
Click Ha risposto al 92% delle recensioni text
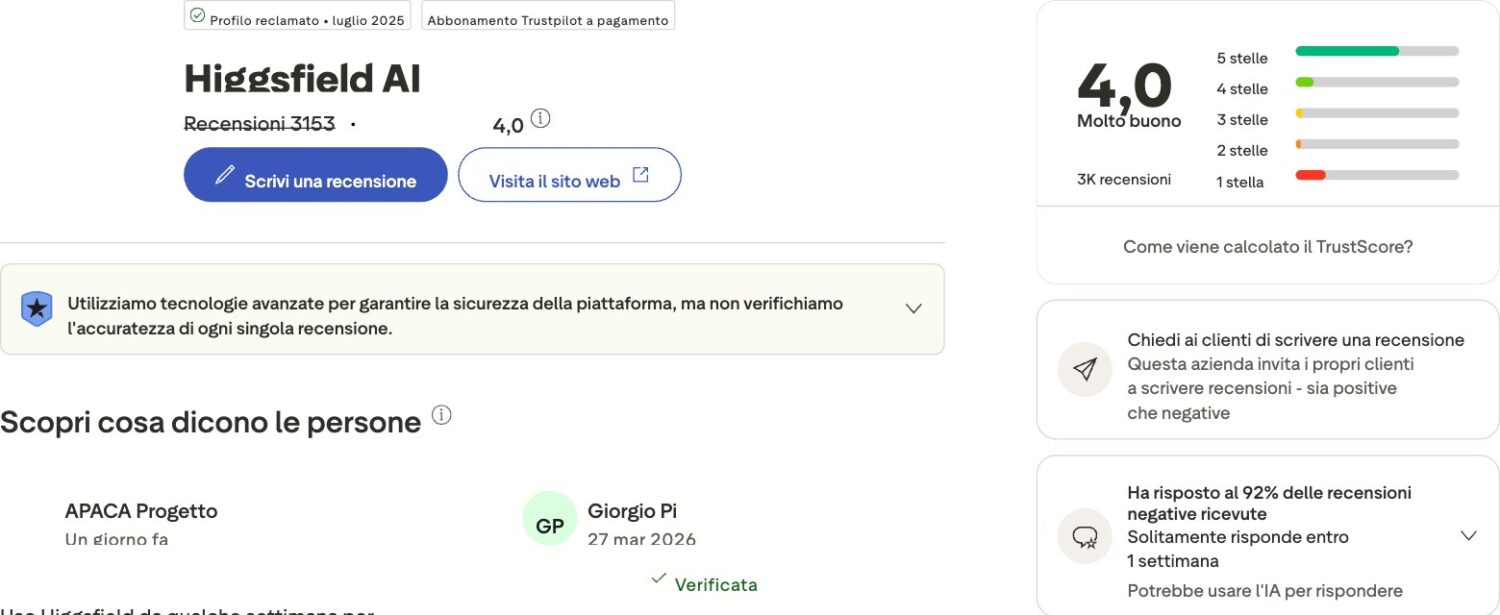pyautogui.click(x=1269, y=503)
